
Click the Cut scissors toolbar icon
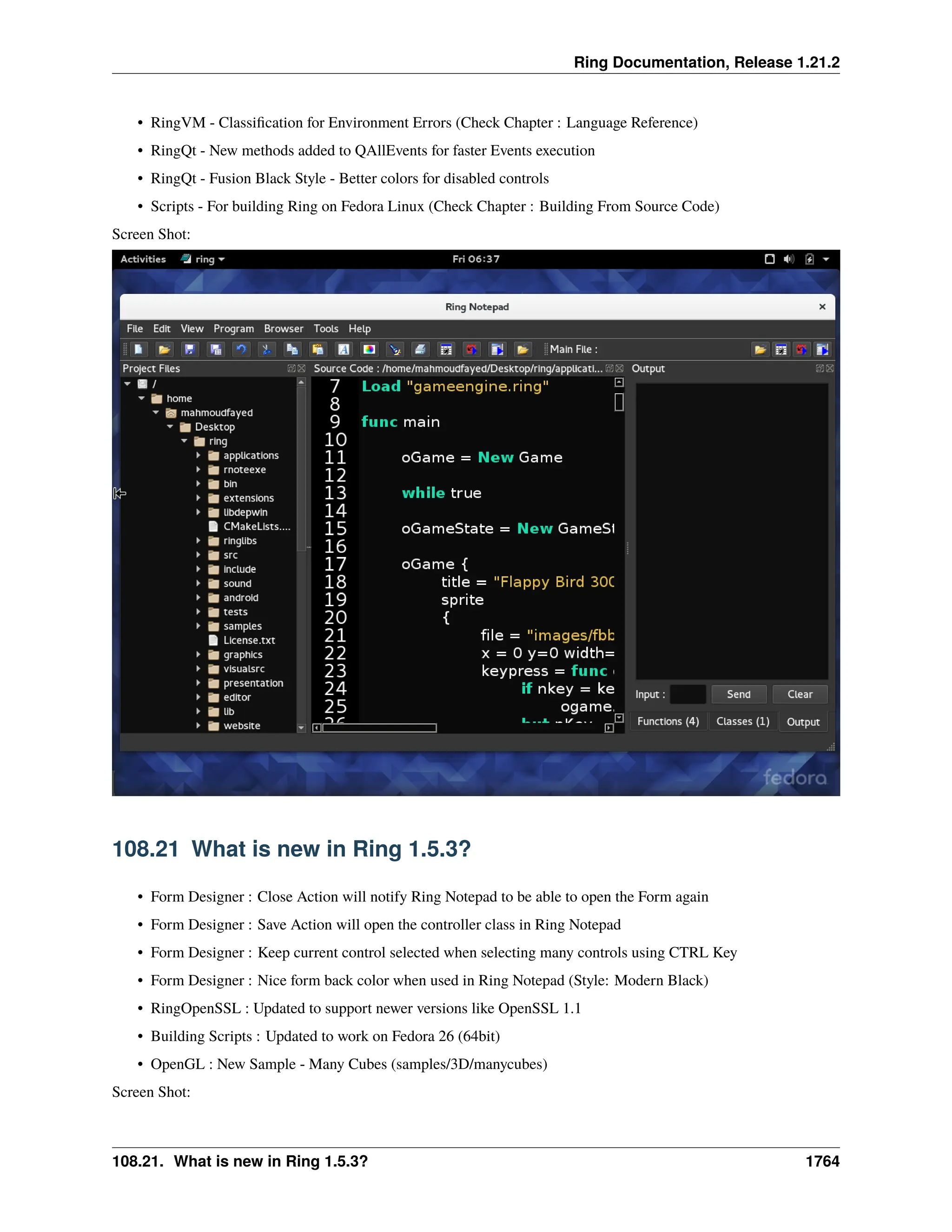coord(267,350)
